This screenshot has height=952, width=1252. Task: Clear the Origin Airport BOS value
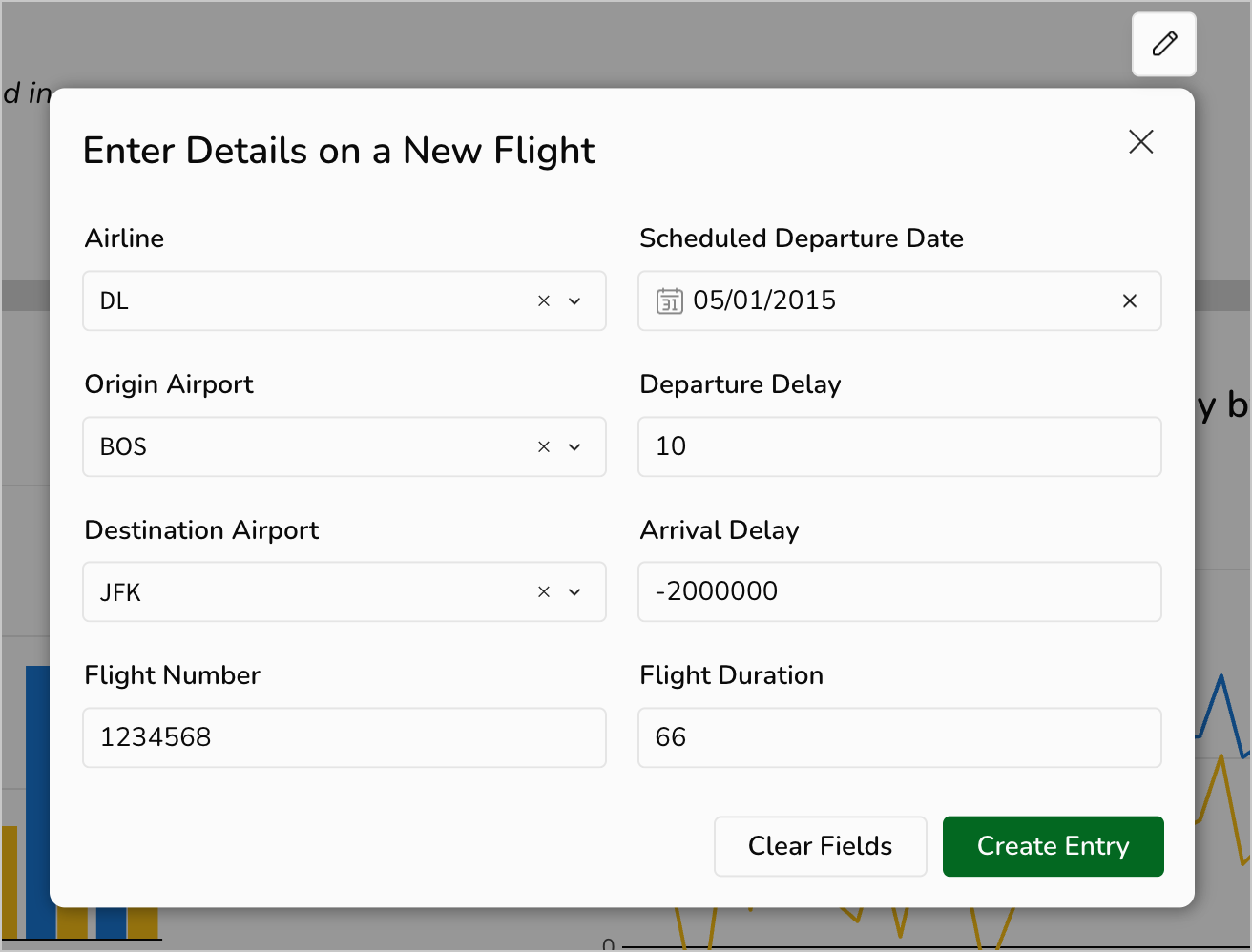pos(544,447)
